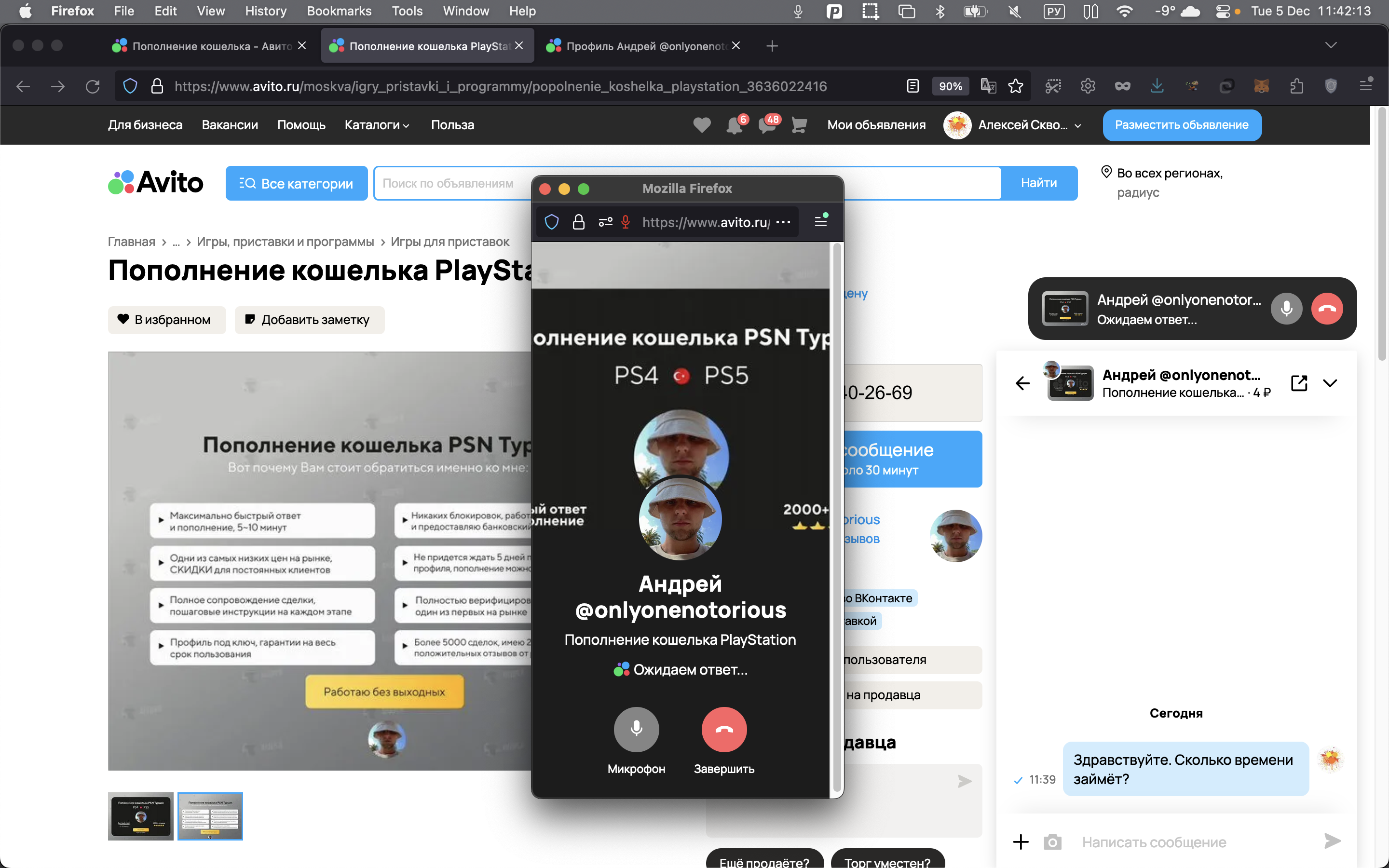Open chat in new window icon
The width and height of the screenshot is (1389, 868).
[x=1299, y=383]
